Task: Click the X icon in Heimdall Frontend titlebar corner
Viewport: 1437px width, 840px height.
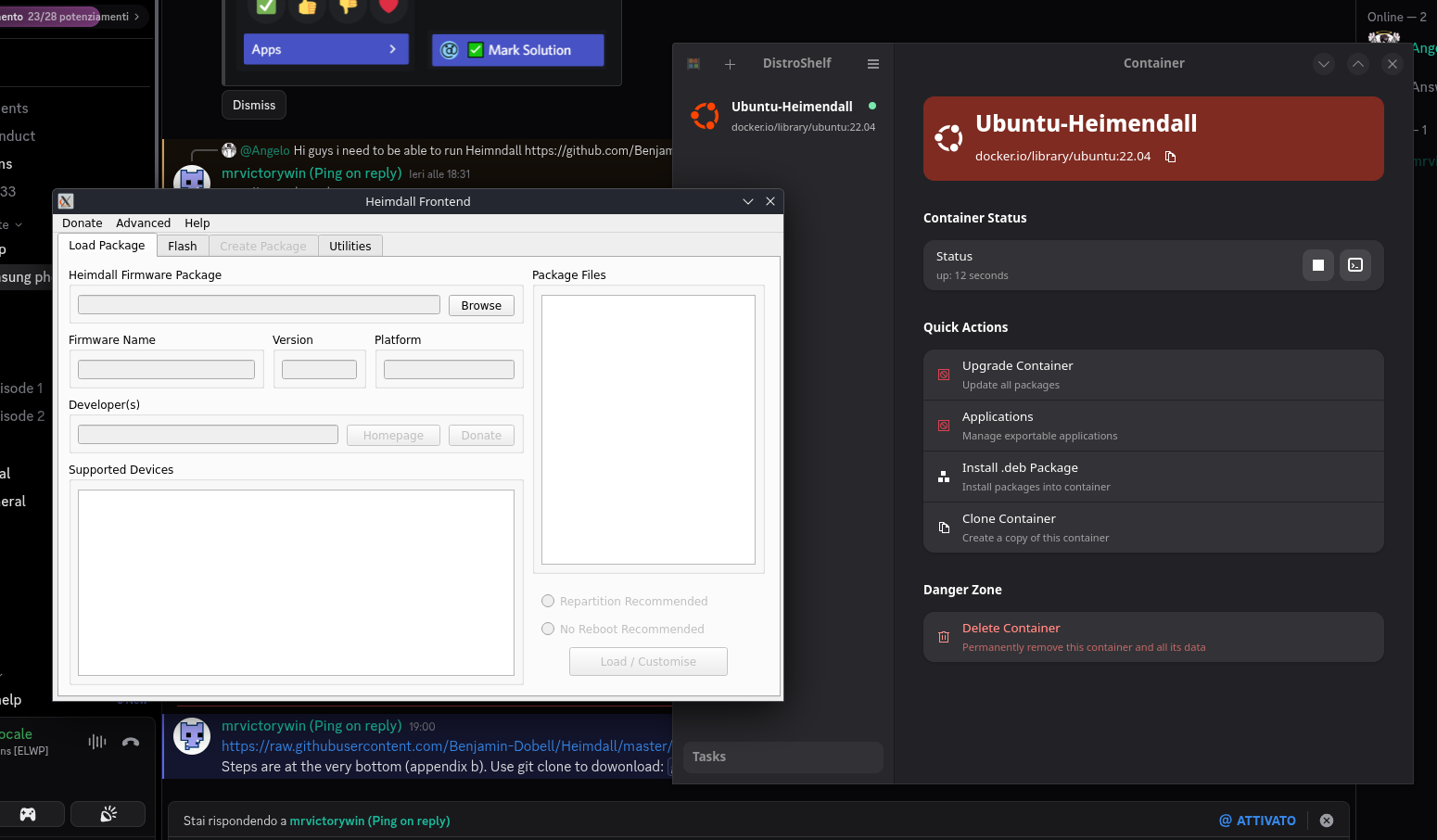Action: pos(66,201)
